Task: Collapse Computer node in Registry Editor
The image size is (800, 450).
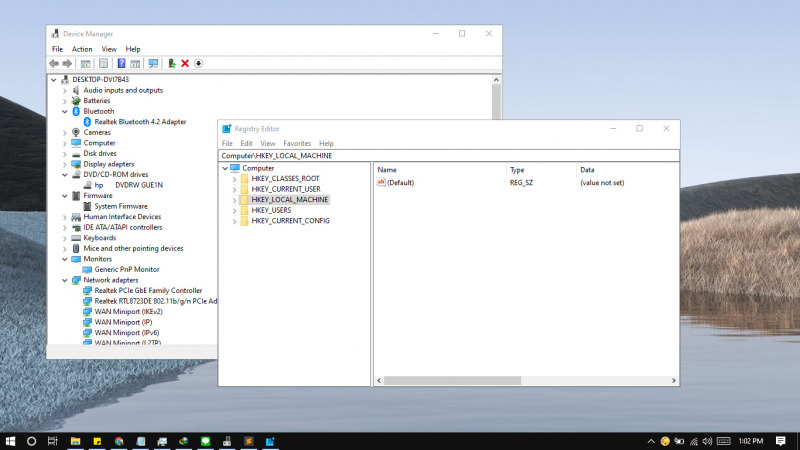Action: [225, 168]
